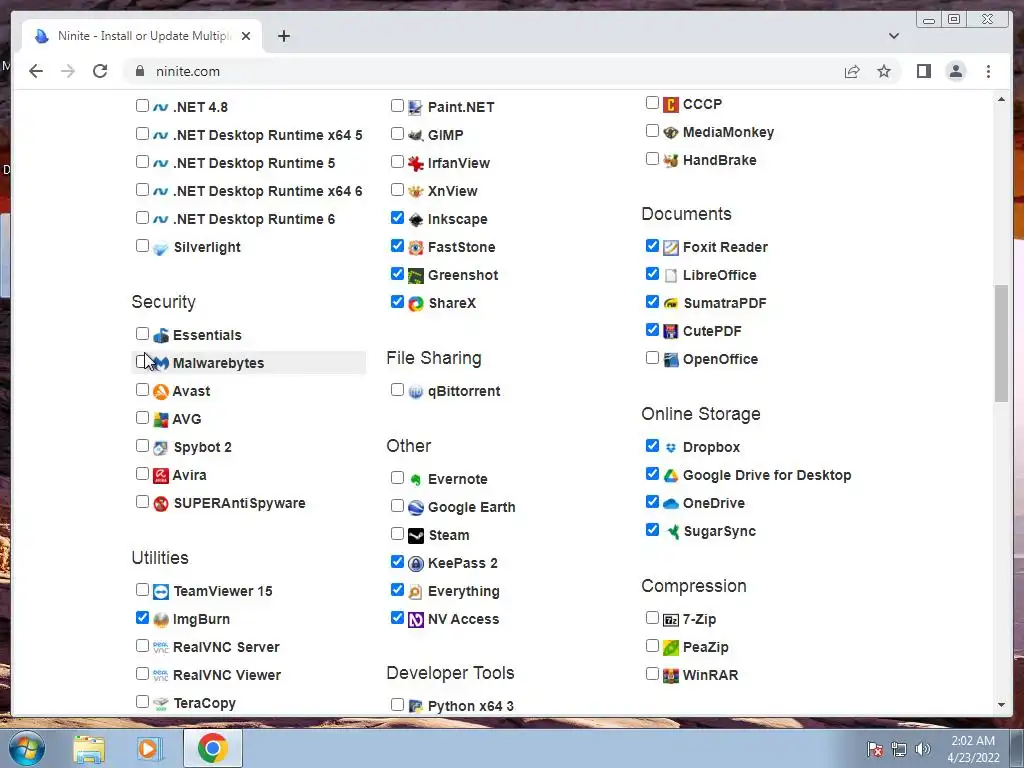This screenshot has width=1024, height=768.
Task: Bookmark this page with the star
Action: (884, 71)
